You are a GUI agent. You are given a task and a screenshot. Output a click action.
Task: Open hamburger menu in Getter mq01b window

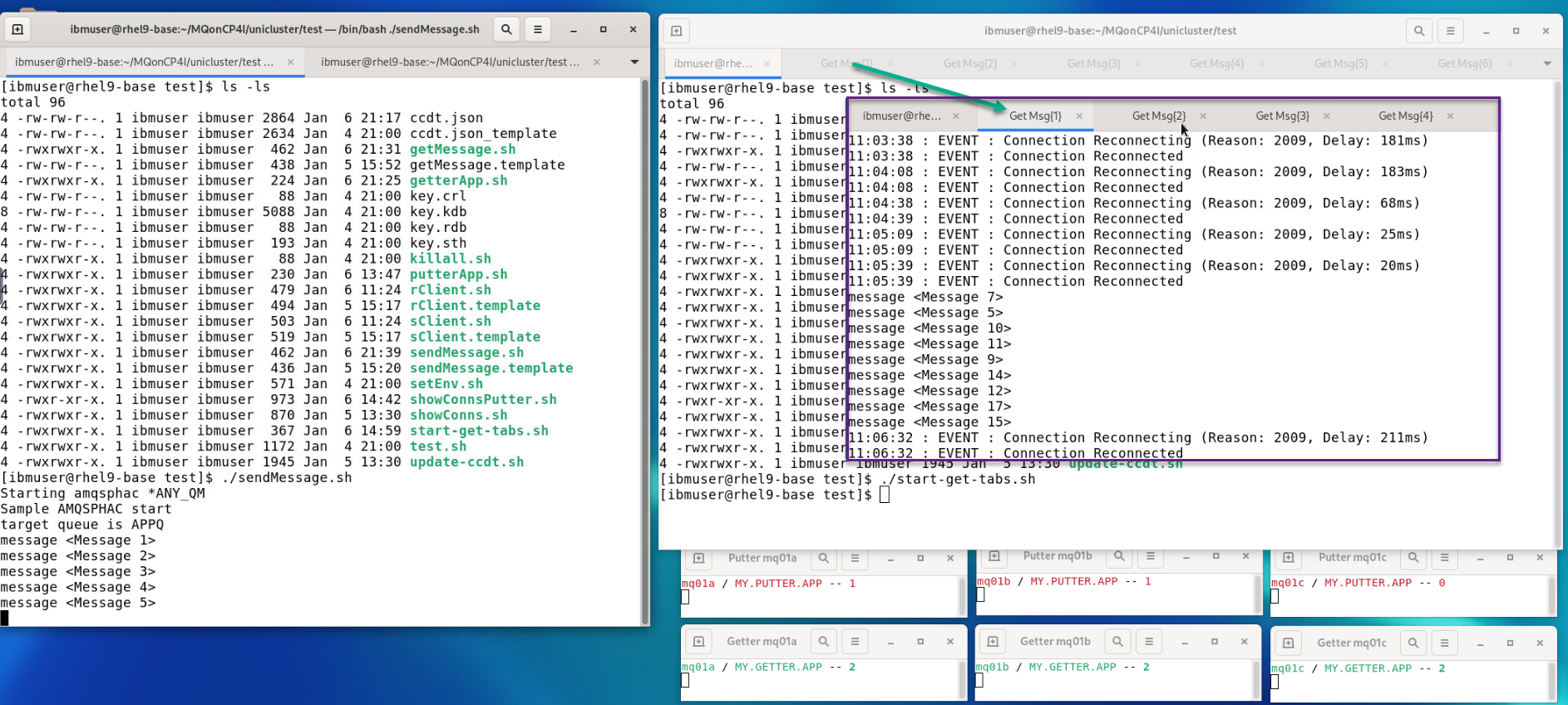pyautogui.click(x=1149, y=641)
